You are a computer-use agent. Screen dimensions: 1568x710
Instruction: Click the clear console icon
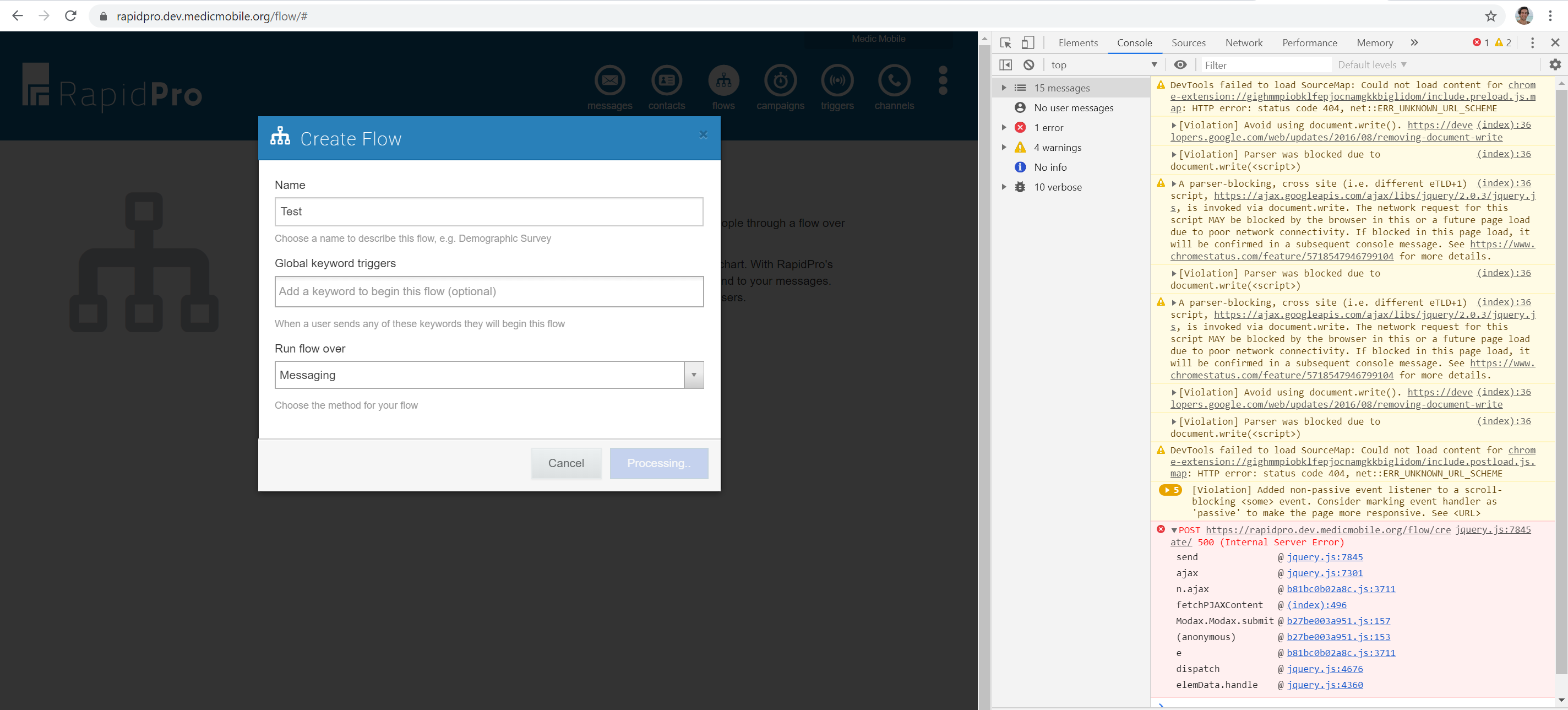tap(1030, 64)
